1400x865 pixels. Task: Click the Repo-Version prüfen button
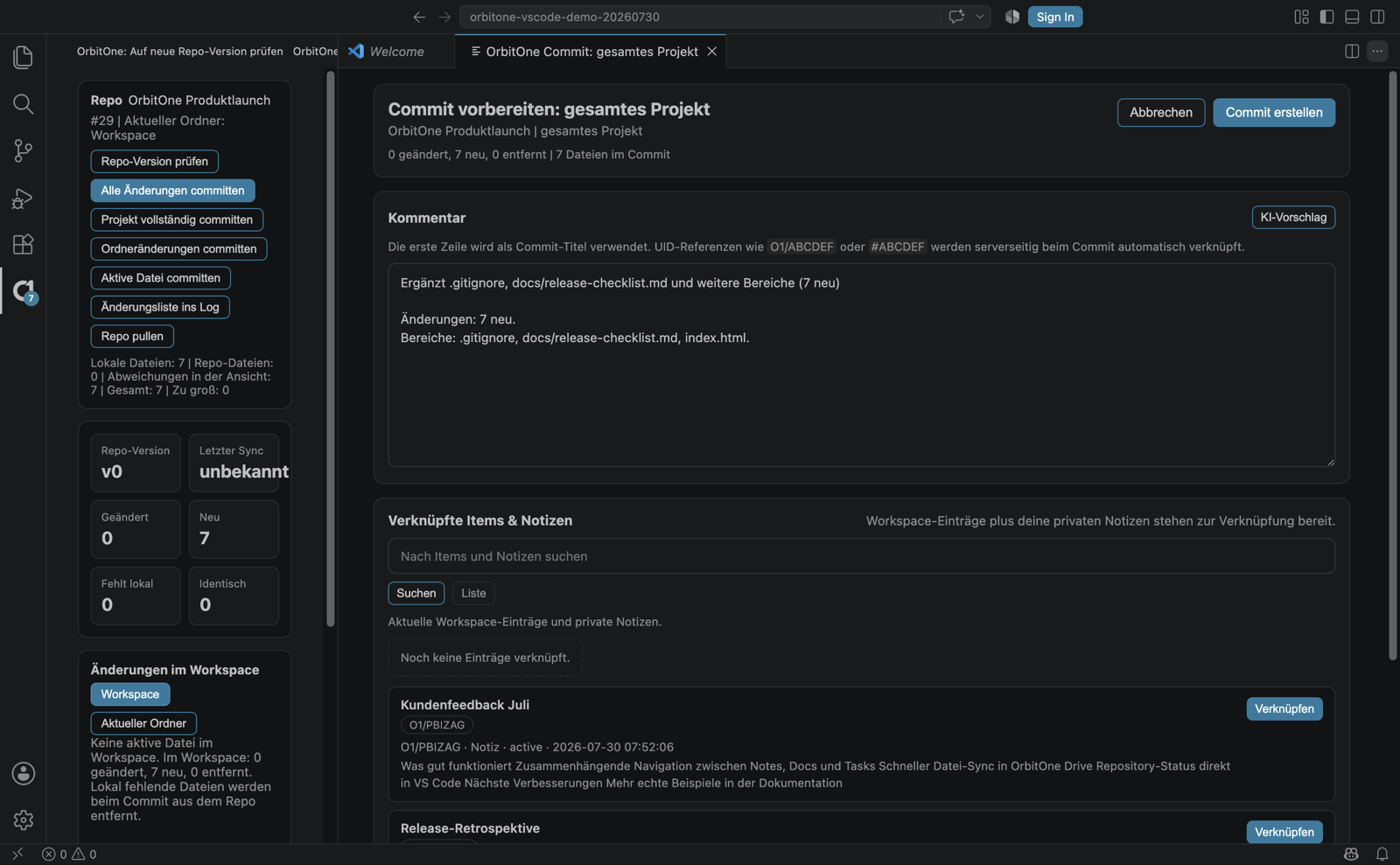point(155,161)
